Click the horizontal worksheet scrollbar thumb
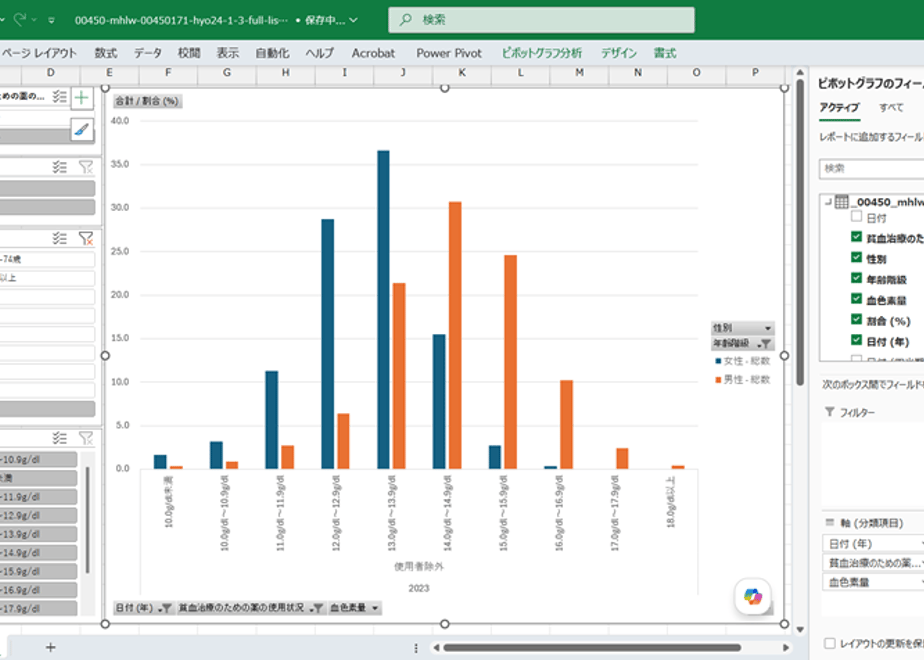 pos(592,648)
